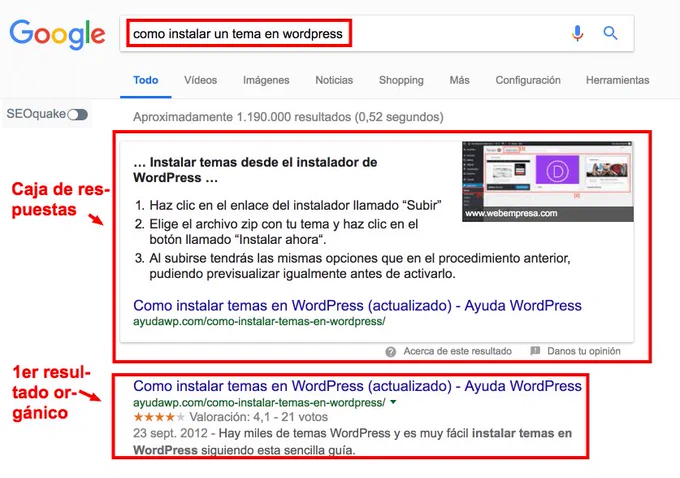Open the Imágenes tab
Image resolution: width=680 pixels, height=478 pixels.
266,80
